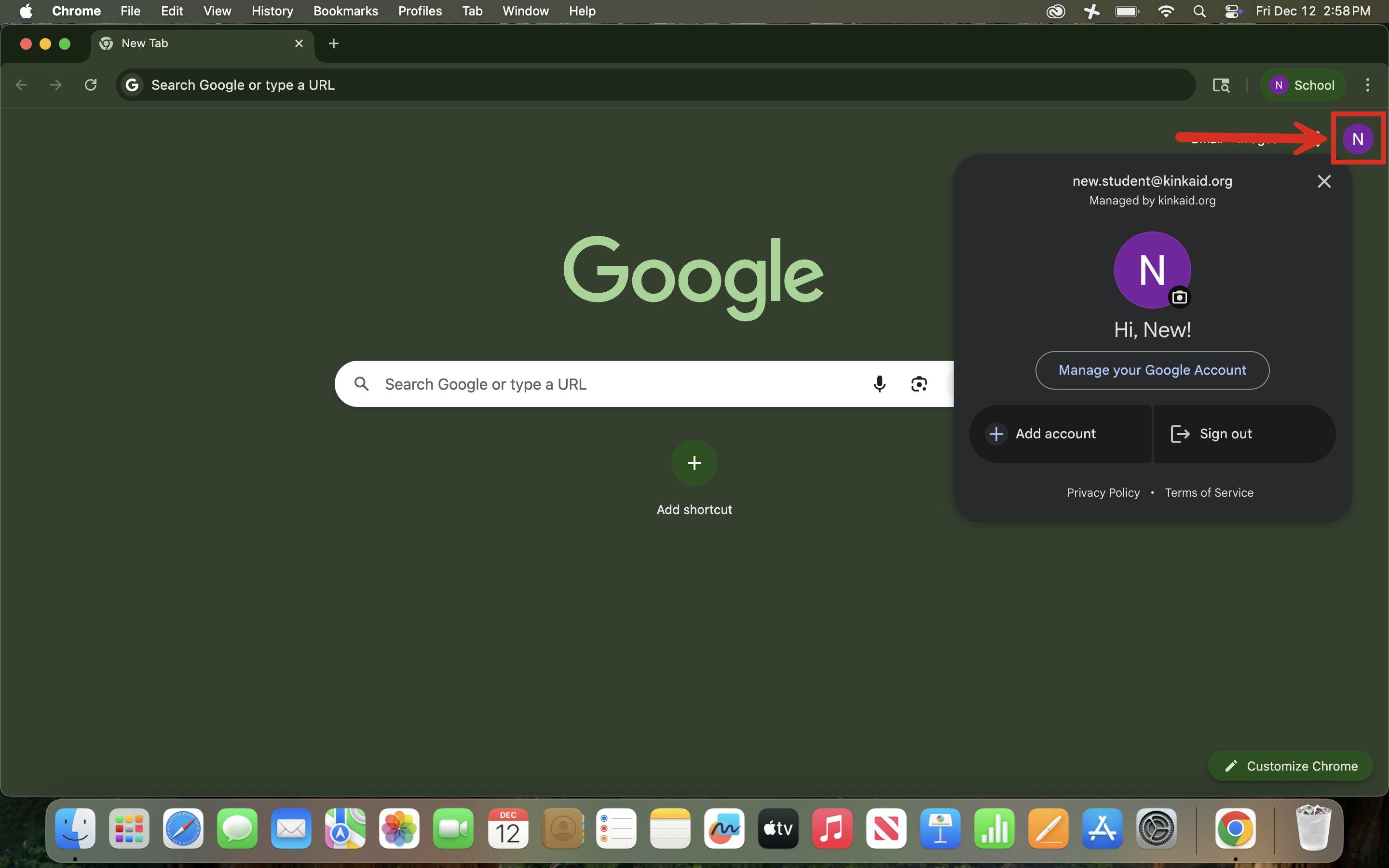The image size is (1389, 868).
Task: Click the camera icon on profile picture
Action: point(1179,298)
